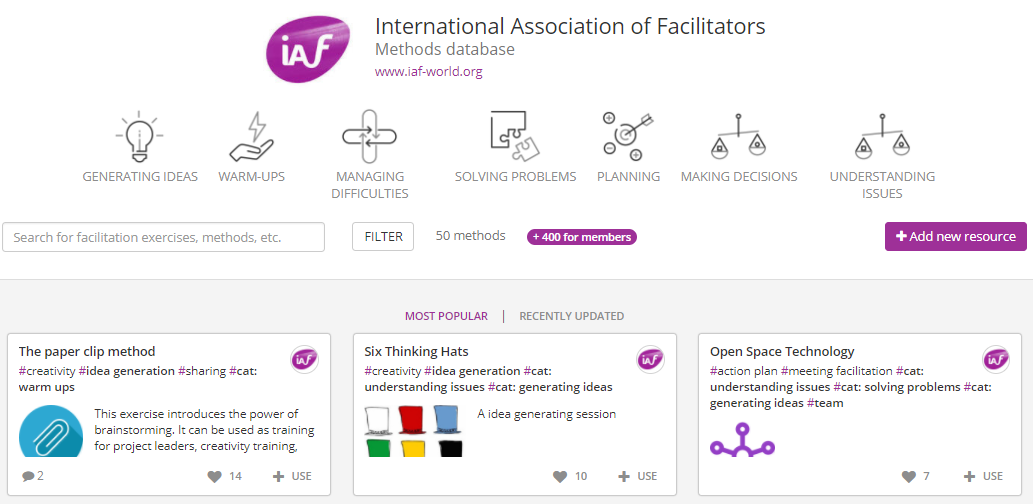Click the paper clip thumbnail image
1033x504 pixels.
(x=51, y=432)
